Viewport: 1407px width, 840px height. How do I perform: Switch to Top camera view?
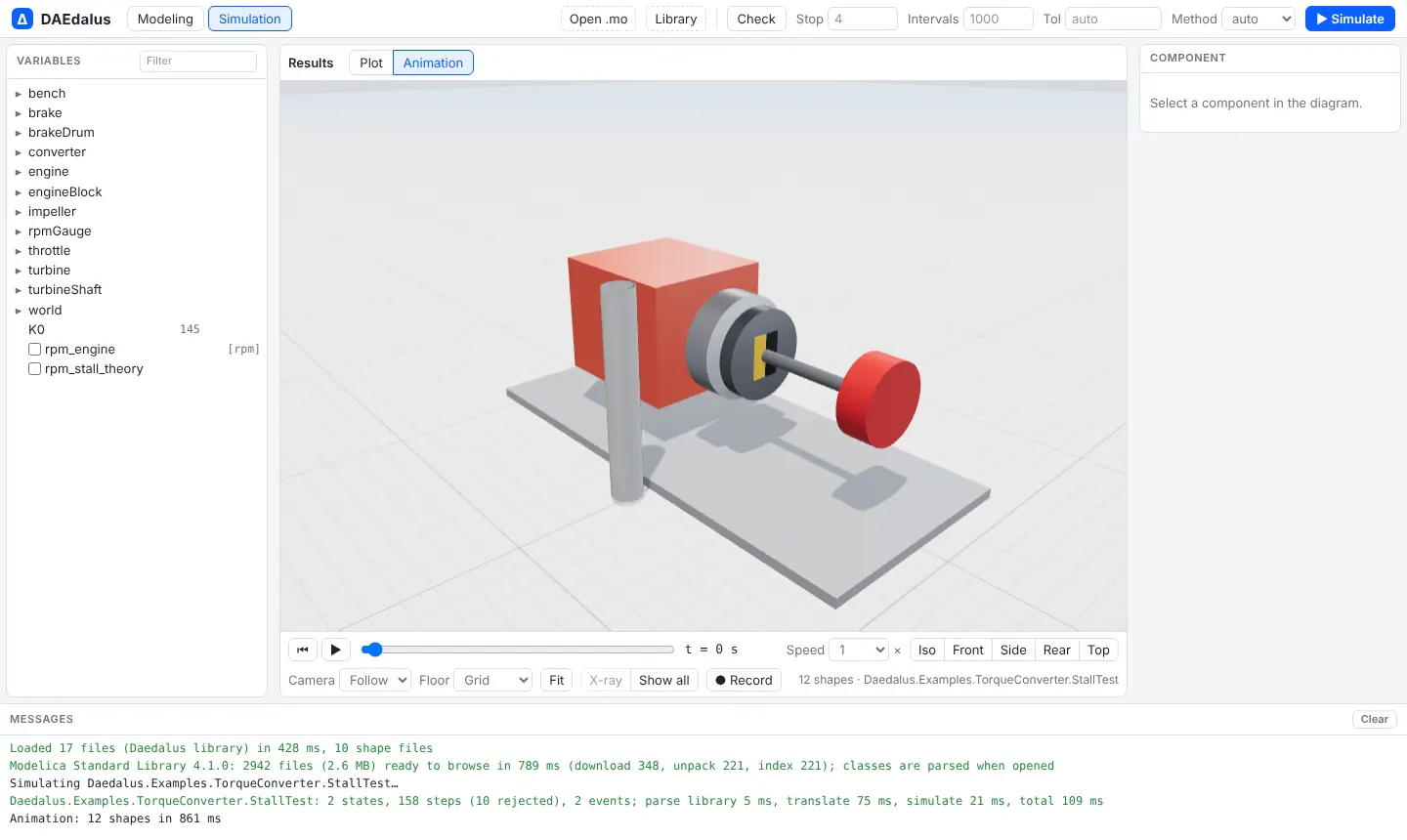click(x=1098, y=650)
